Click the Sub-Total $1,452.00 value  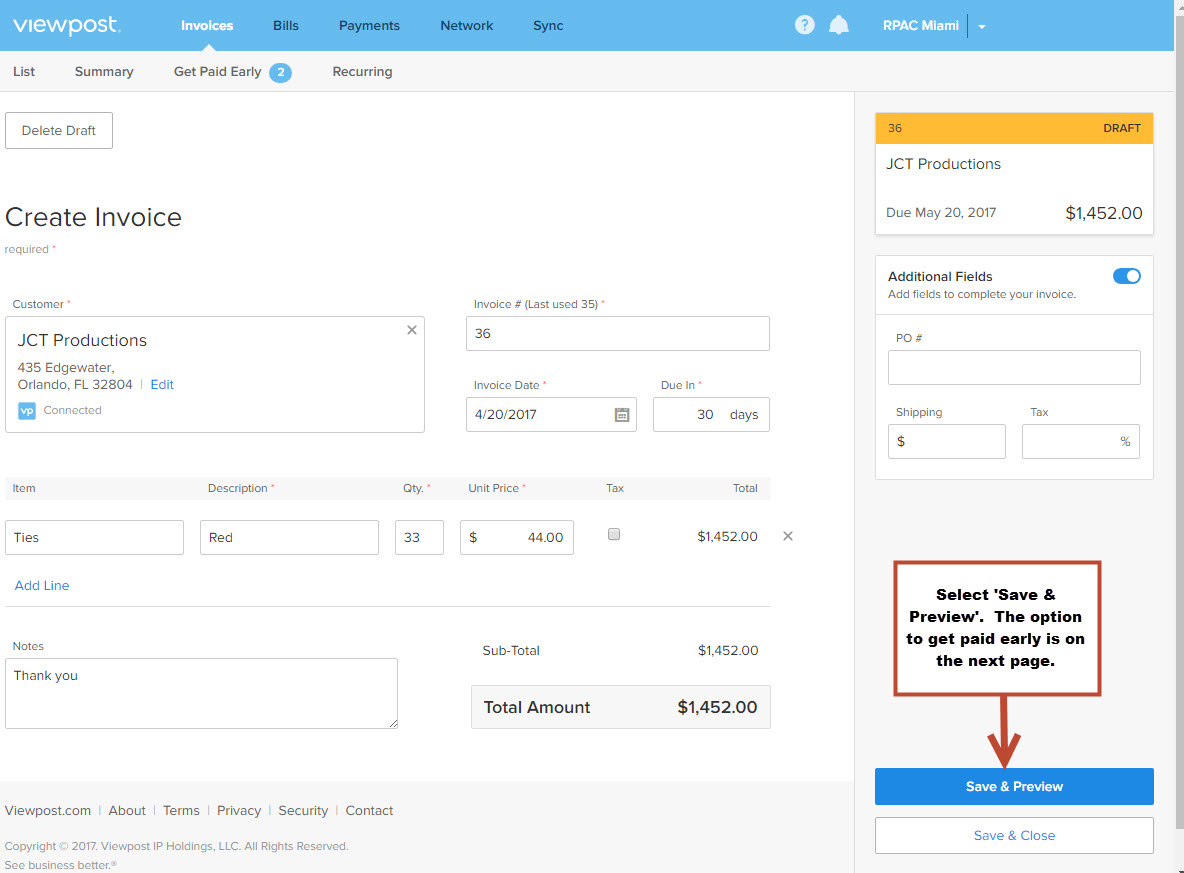pyautogui.click(x=728, y=651)
